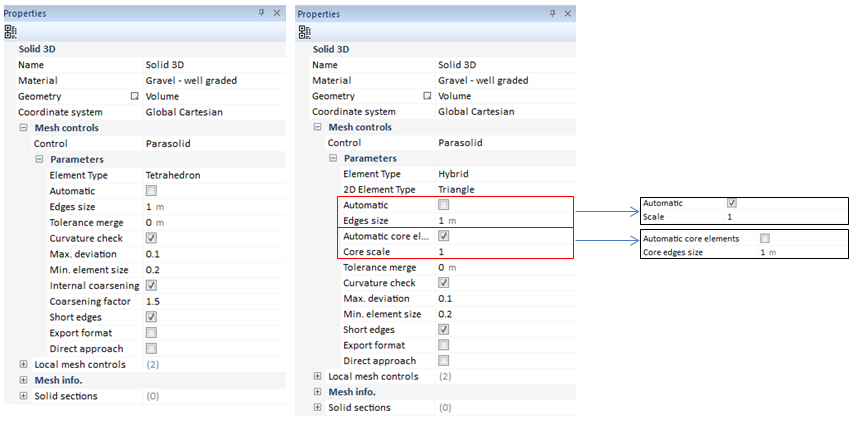The height and width of the screenshot is (422, 853).
Task: Click the categorize icon in left Properties toolbar
Action: click(10, 31)
